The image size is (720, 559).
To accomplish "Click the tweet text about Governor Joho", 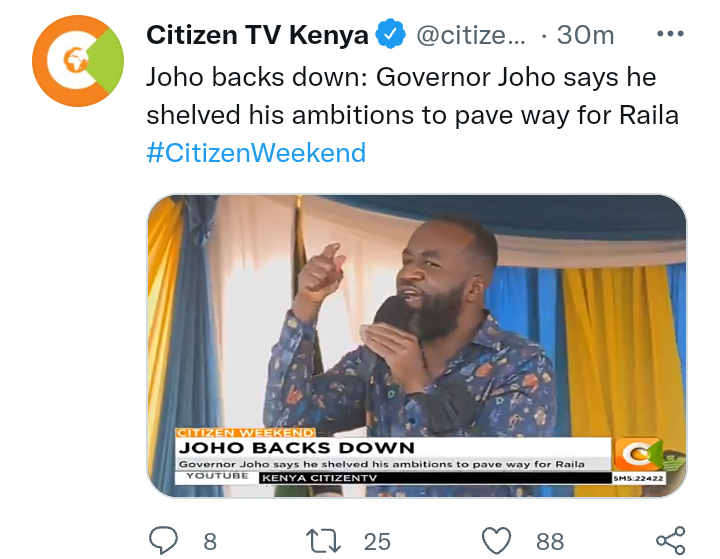I will [x=412, y=96].
